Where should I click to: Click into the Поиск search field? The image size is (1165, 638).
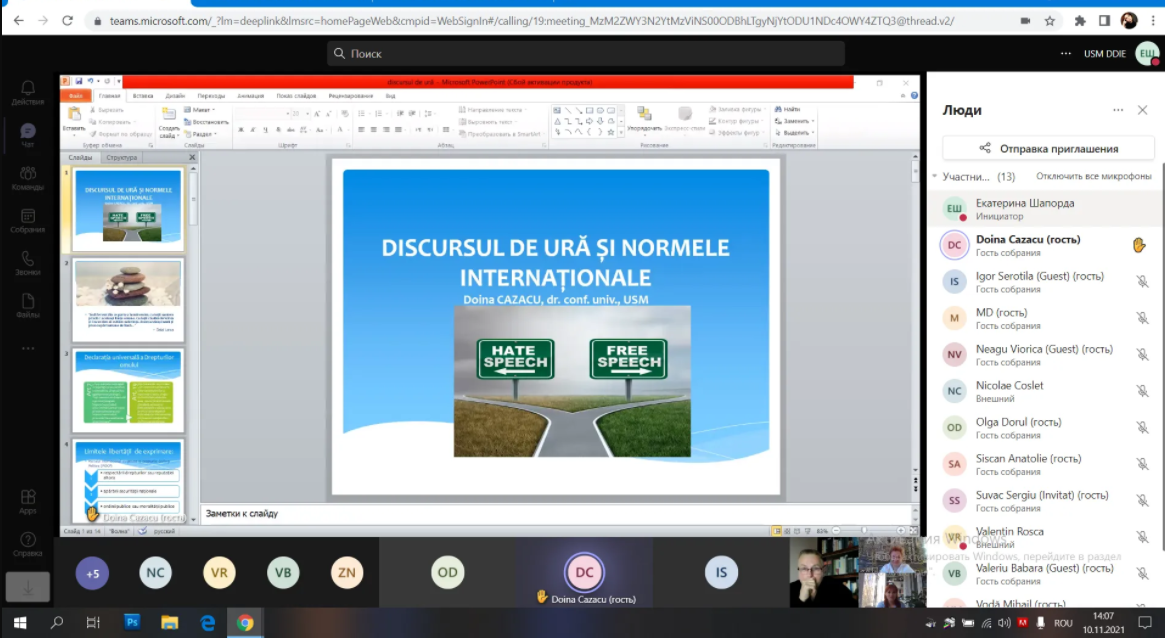(585, 53)
